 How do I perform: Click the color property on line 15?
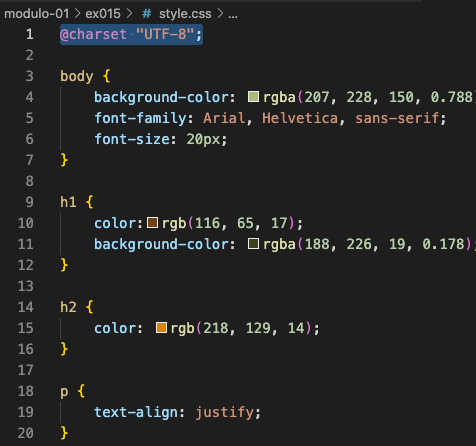point(115,328)
